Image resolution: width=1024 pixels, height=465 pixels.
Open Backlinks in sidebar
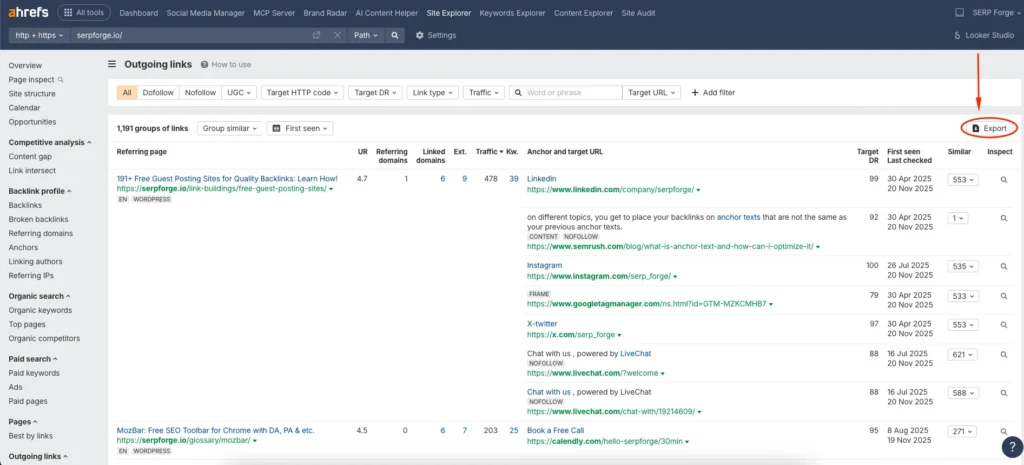25,205
